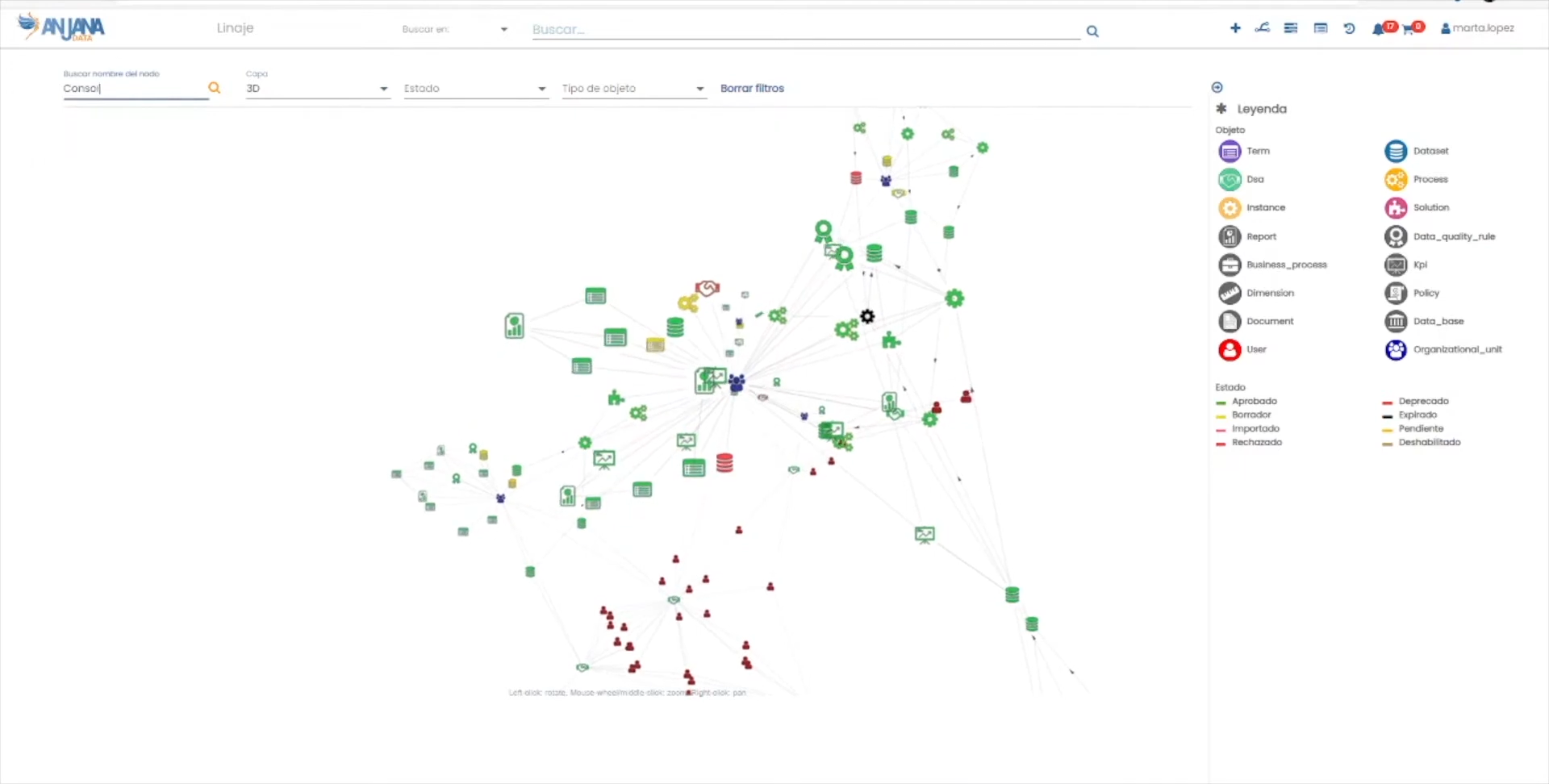Open the notifications bell with 17 alerts
Image resolution: width=1549 pixels, height=784 pixels.
[1379, 29]
